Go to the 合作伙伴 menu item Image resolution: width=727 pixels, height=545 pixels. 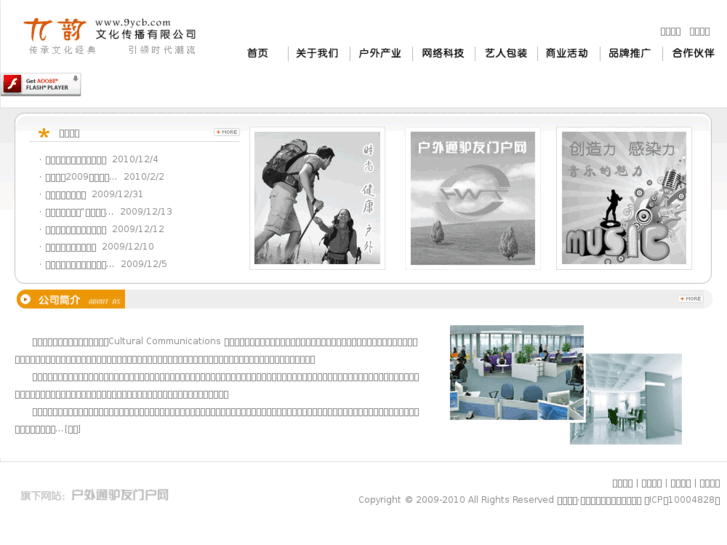693,53
